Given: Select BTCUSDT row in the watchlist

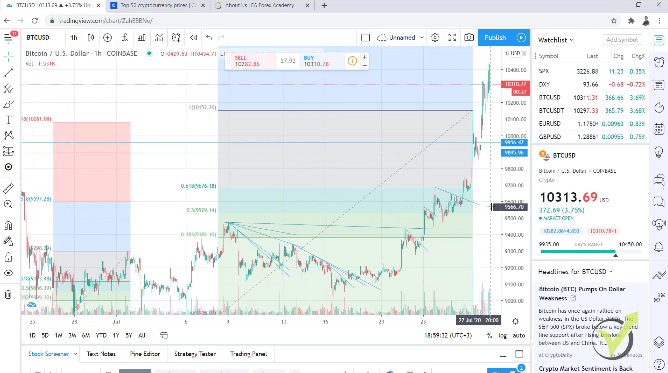Looking at the screenshot, I should click(x=591, y=110).
